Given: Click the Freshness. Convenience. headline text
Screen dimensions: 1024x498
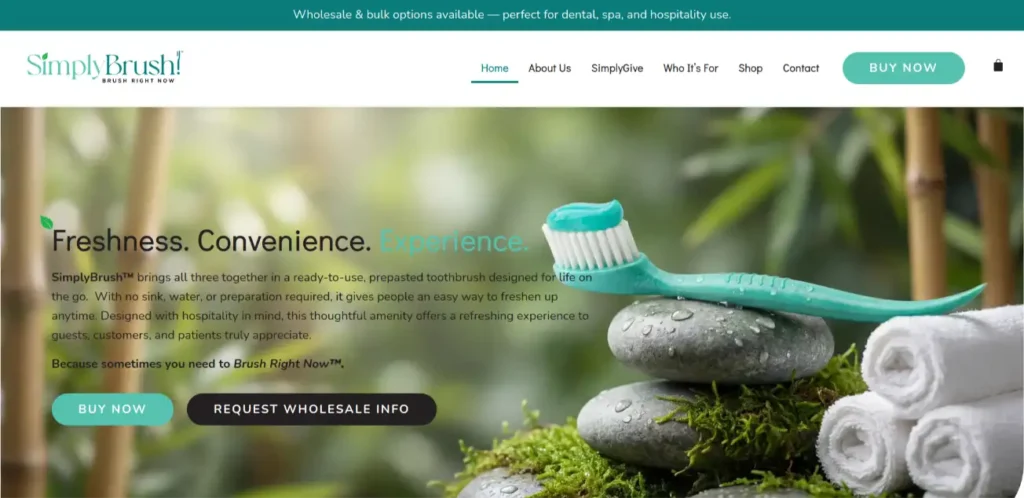Looking at the screenshot, I should [212, 241].
